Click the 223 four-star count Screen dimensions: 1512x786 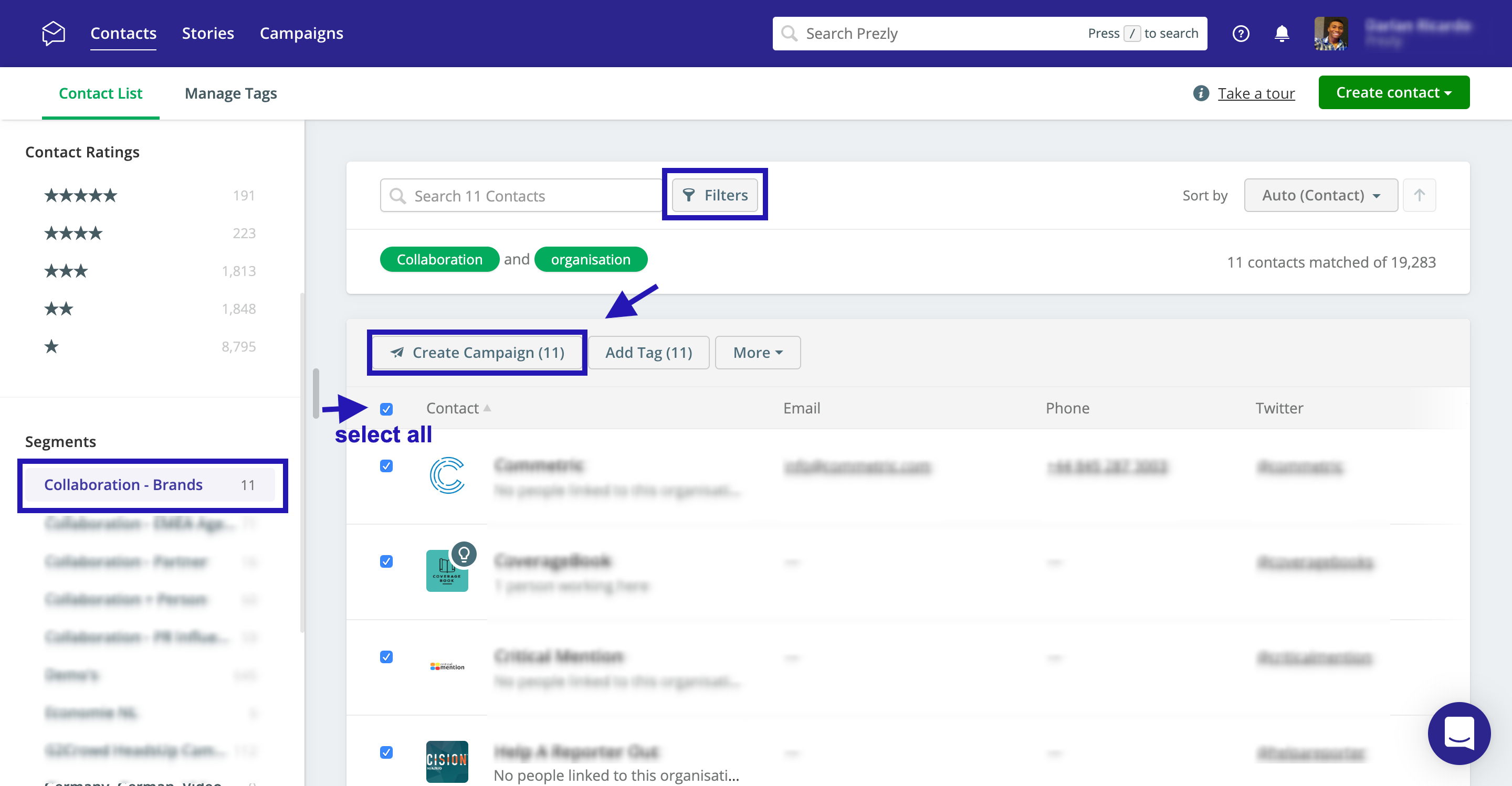point(244,233)
